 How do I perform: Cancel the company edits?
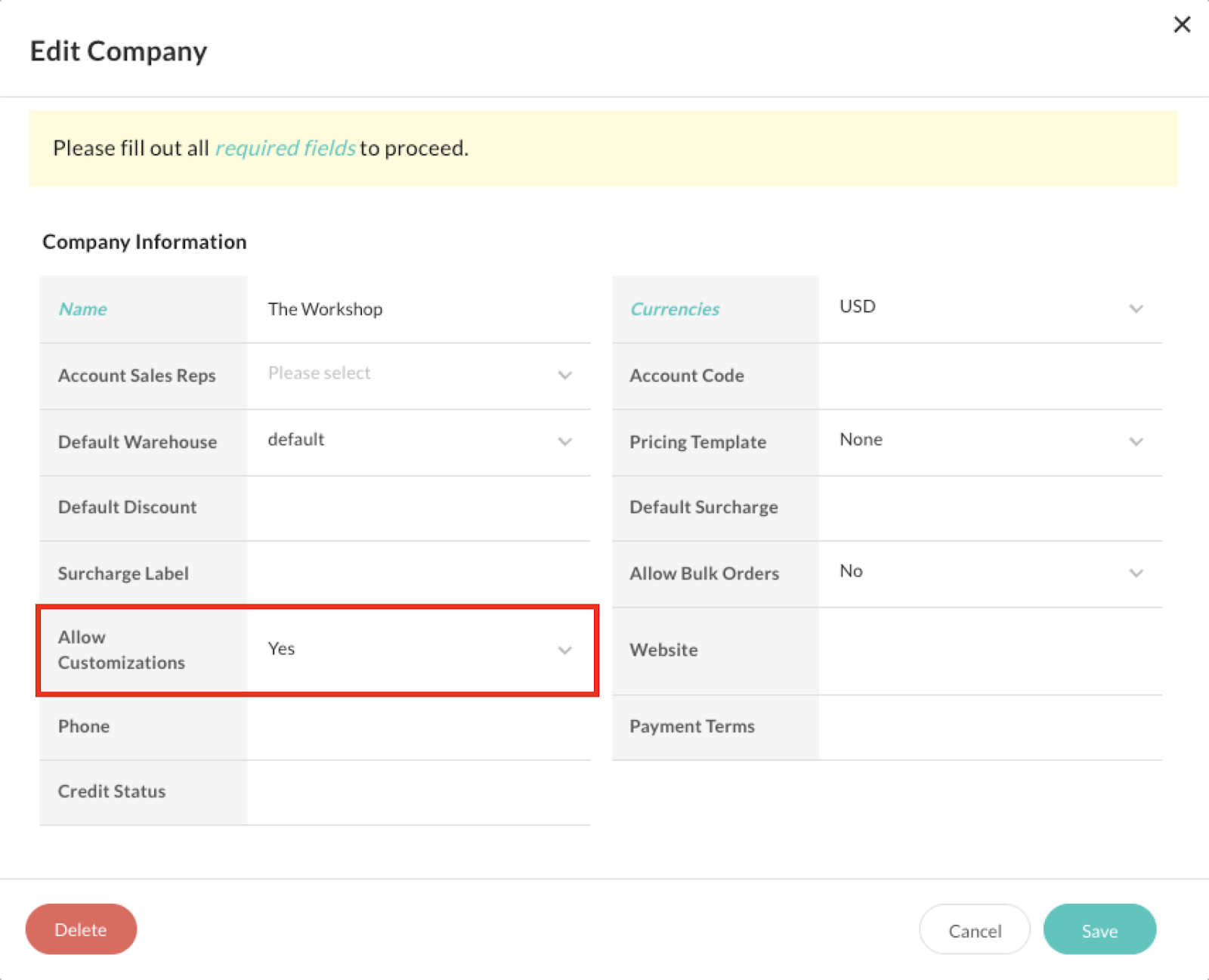click(x=974, y=929)
